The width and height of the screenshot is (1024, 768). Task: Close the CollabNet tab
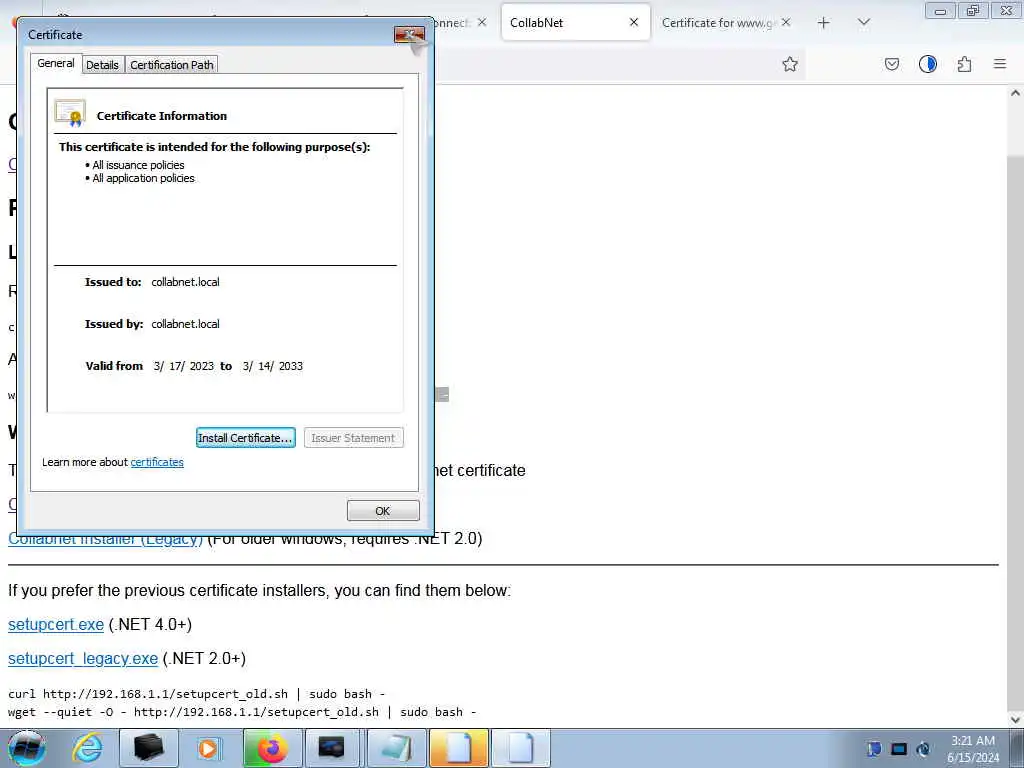click(x=633, y=22)
